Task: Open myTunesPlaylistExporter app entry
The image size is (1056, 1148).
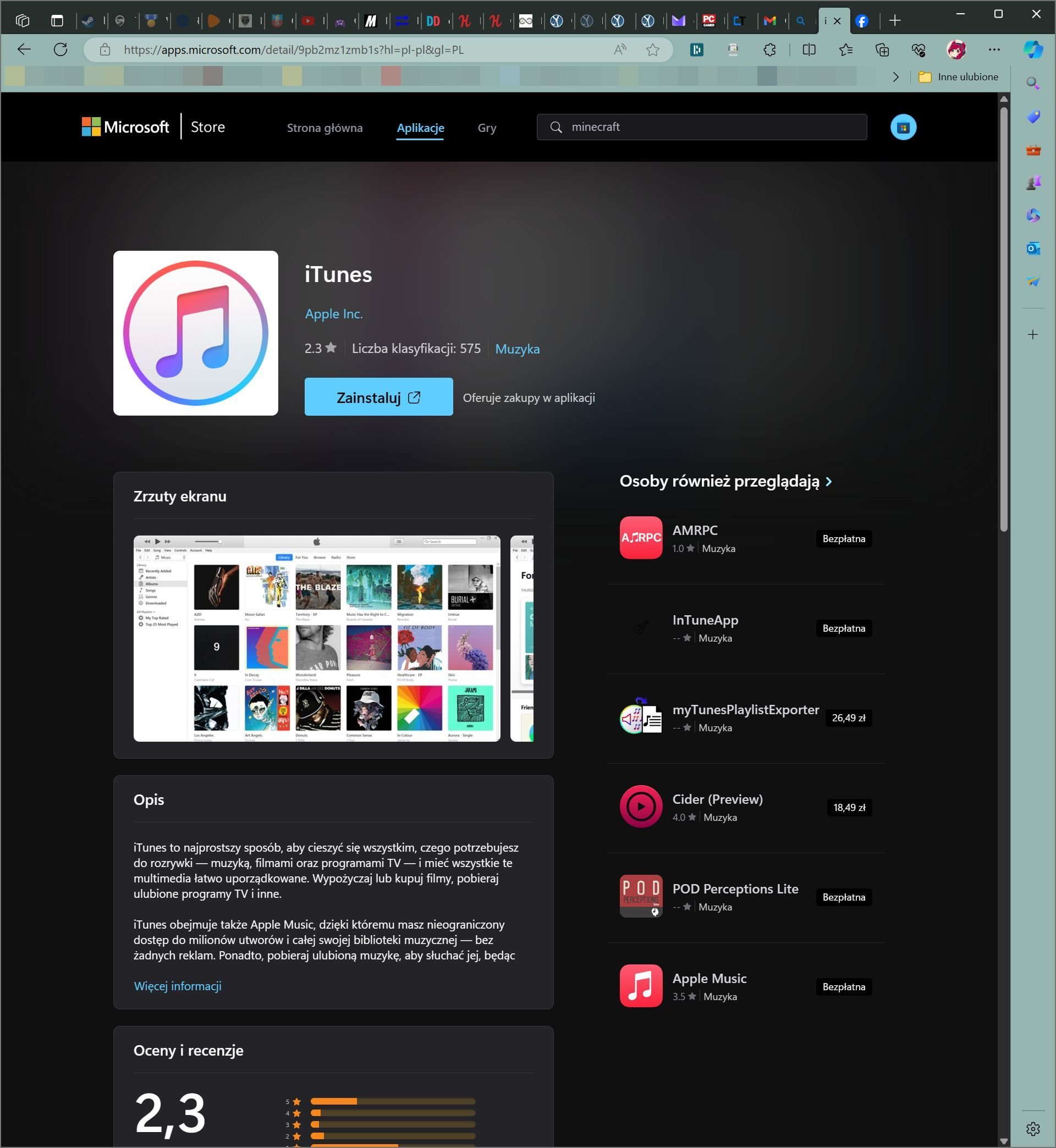Action: coord(746,718)
